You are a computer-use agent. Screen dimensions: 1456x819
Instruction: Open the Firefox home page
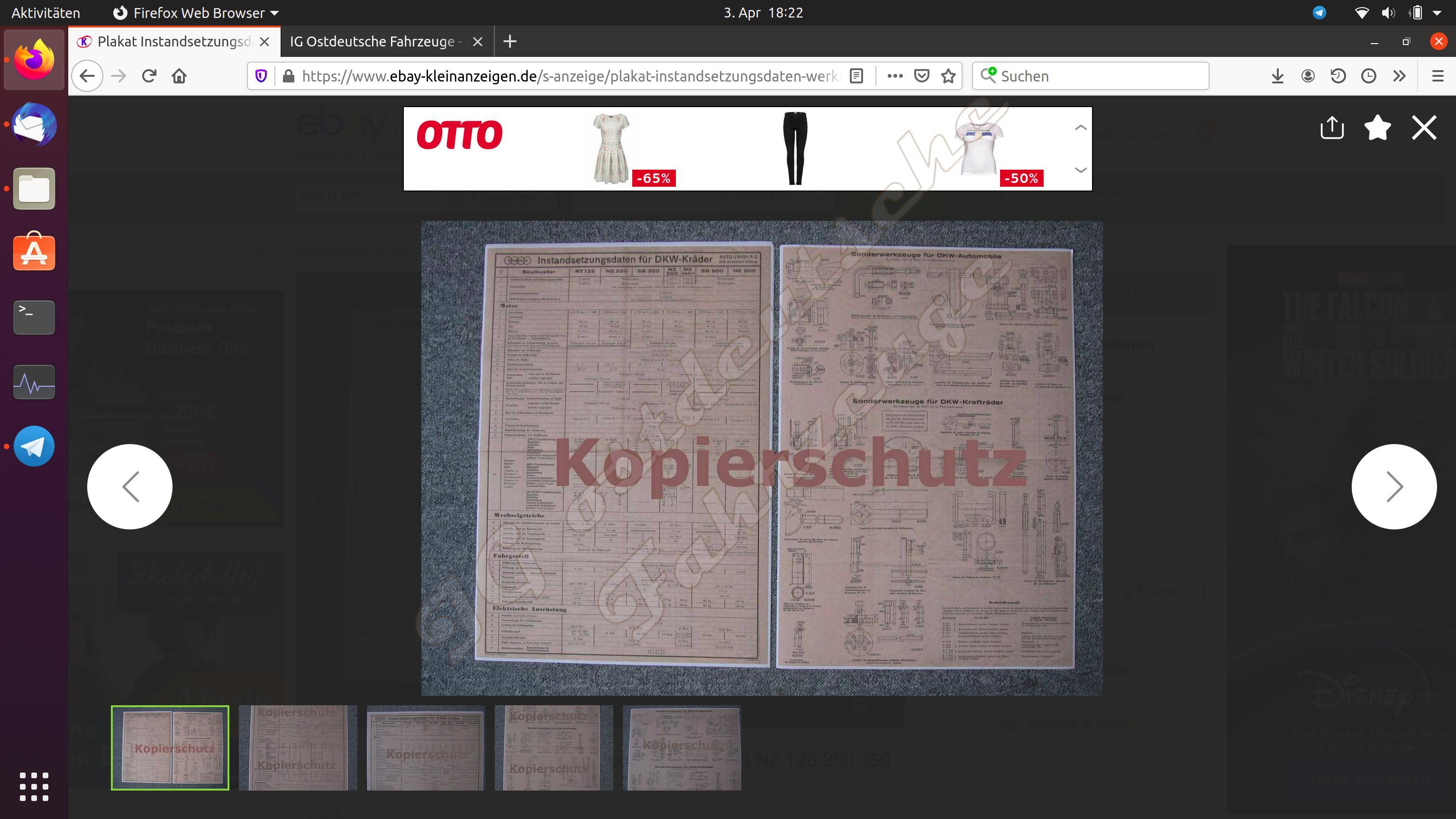coord(179,76)
